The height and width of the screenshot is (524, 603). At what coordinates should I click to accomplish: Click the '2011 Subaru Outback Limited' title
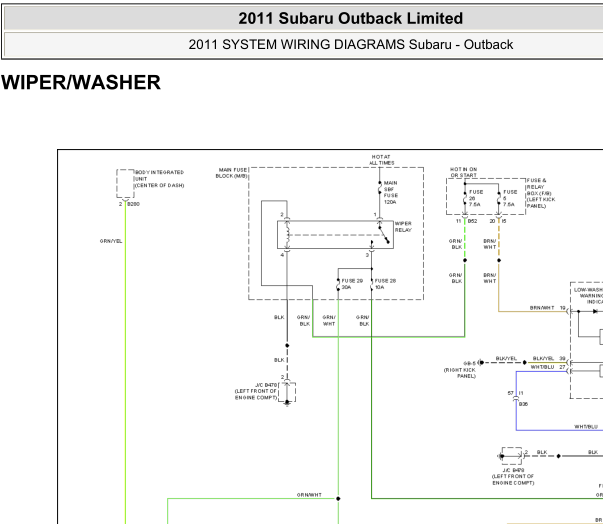[x=350, y=18]
